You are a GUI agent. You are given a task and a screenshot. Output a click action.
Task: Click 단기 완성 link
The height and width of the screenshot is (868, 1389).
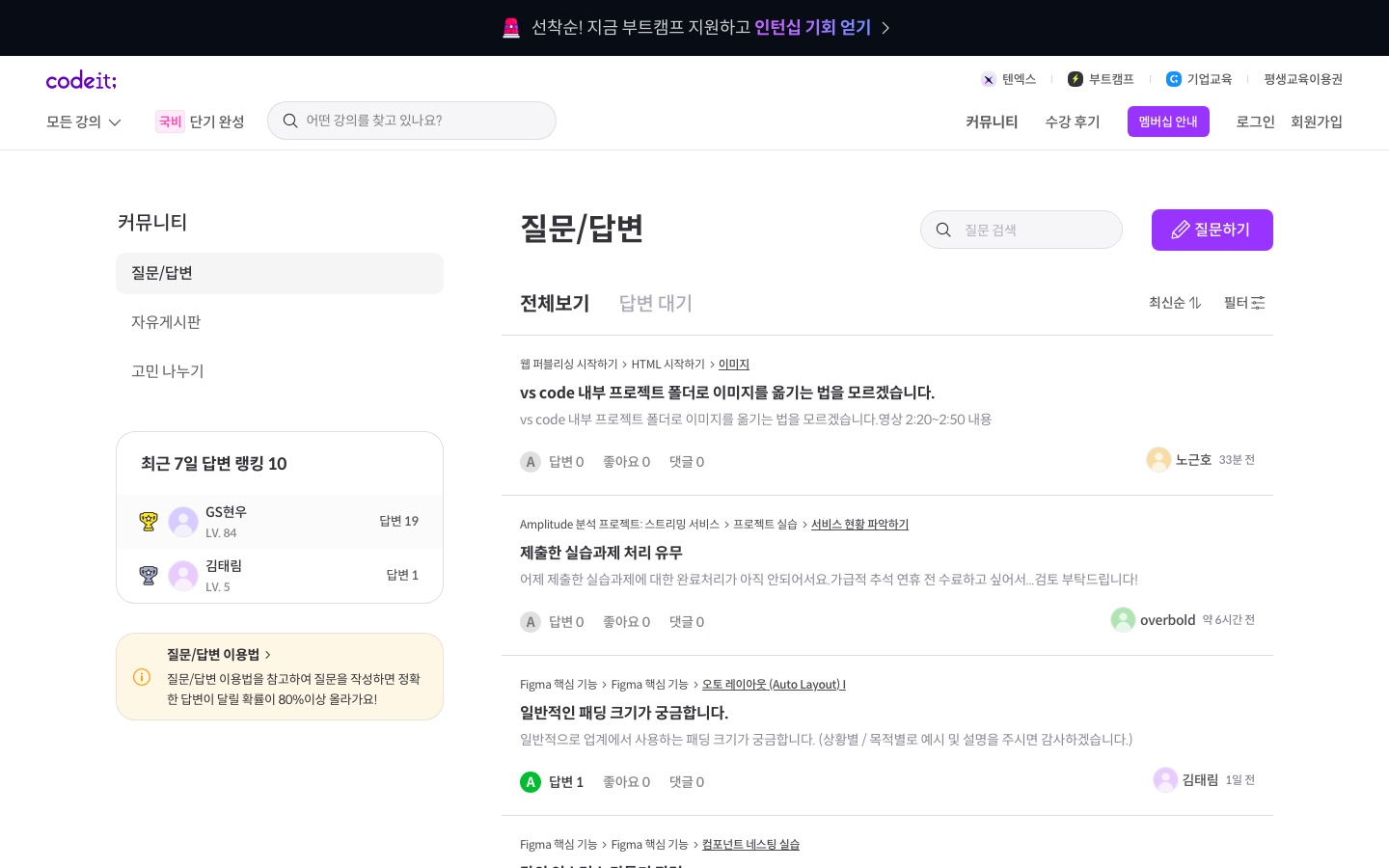[x=217, y=122]
